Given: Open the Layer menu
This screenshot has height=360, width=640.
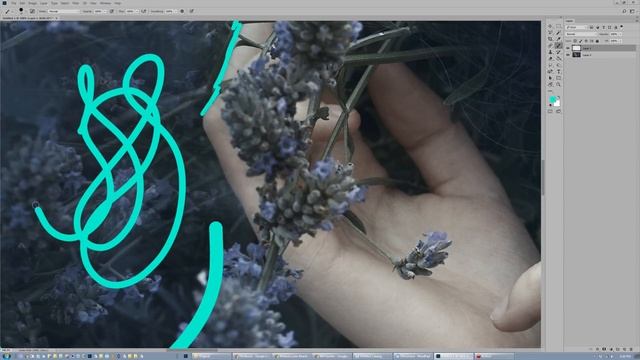Looking at the screenshot, I should [44, 3].
